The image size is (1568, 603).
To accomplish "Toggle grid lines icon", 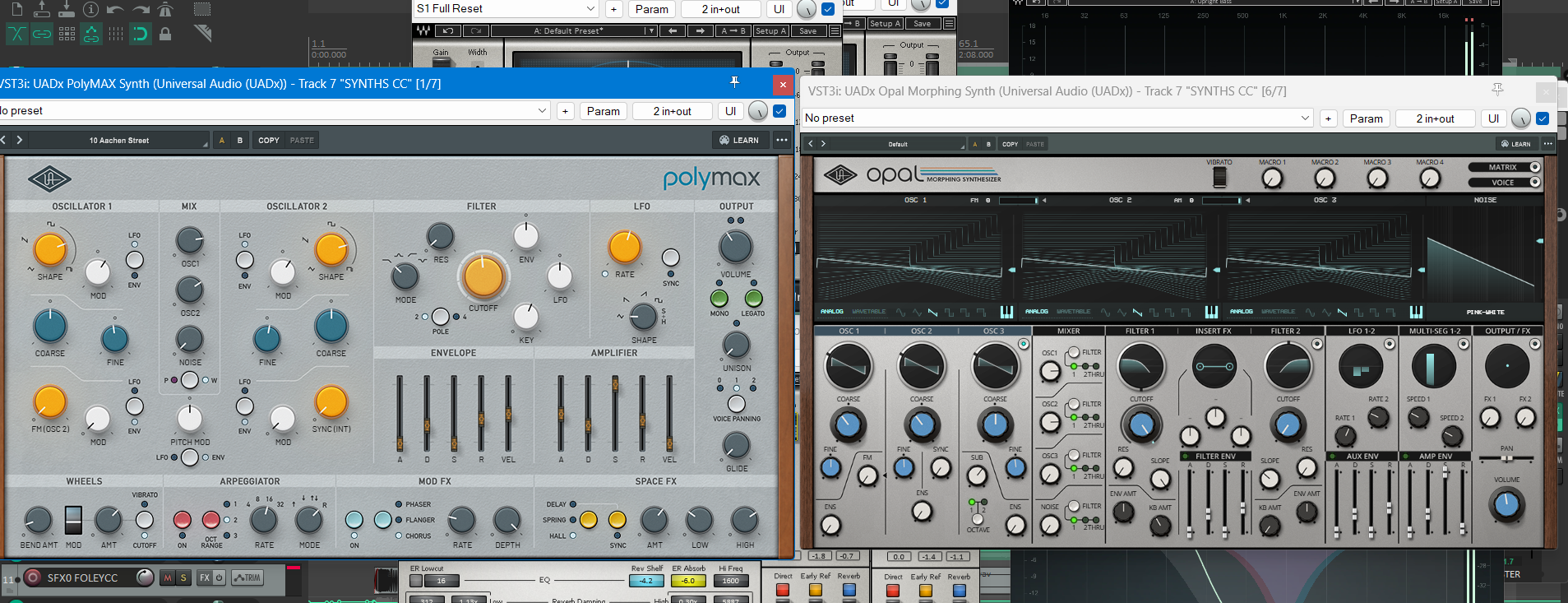I will tap(116, 34).
